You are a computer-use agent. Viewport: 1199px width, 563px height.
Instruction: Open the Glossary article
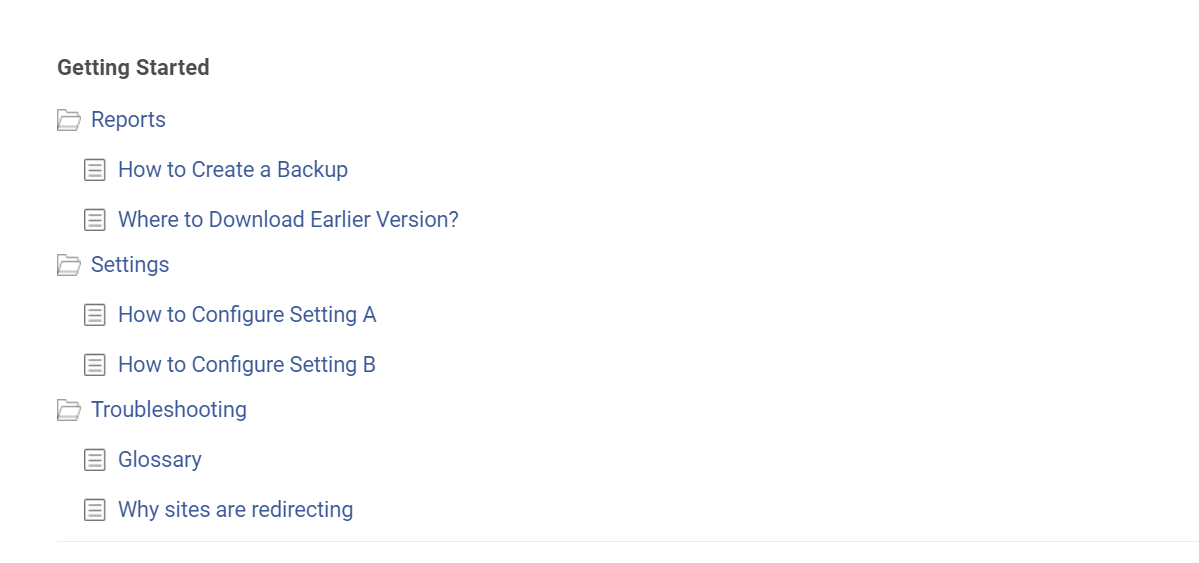(160, 460)
